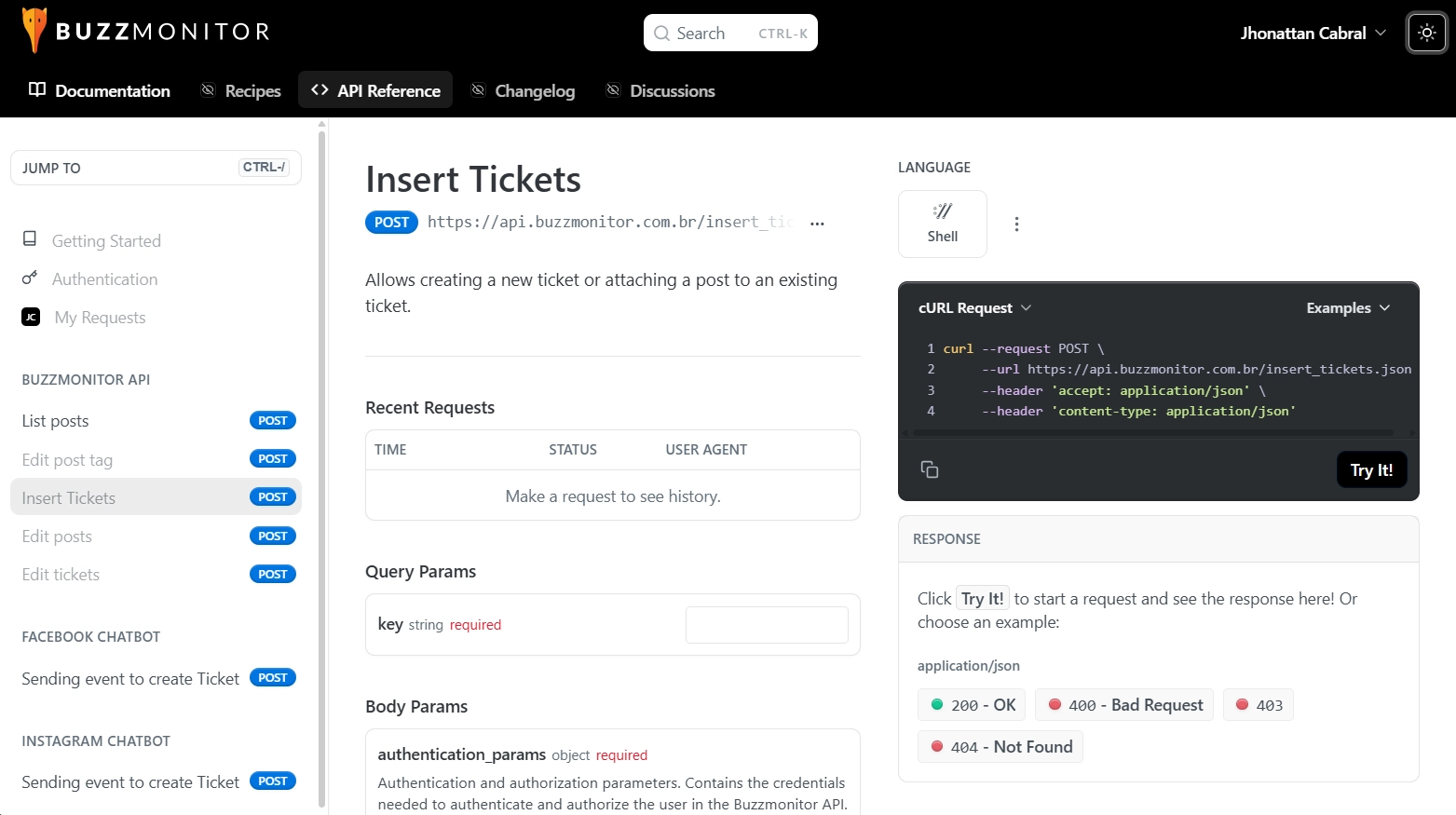1456x815 pixels.
Task: Click the Try It! button
Action: click(1372, 470)
